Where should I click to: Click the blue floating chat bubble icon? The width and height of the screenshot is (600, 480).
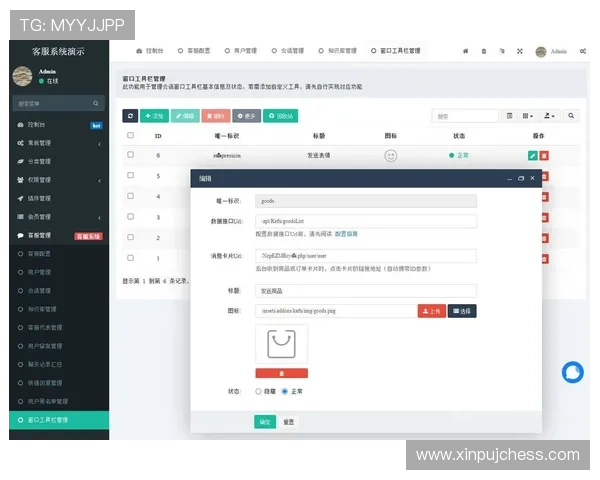(573, 372)
